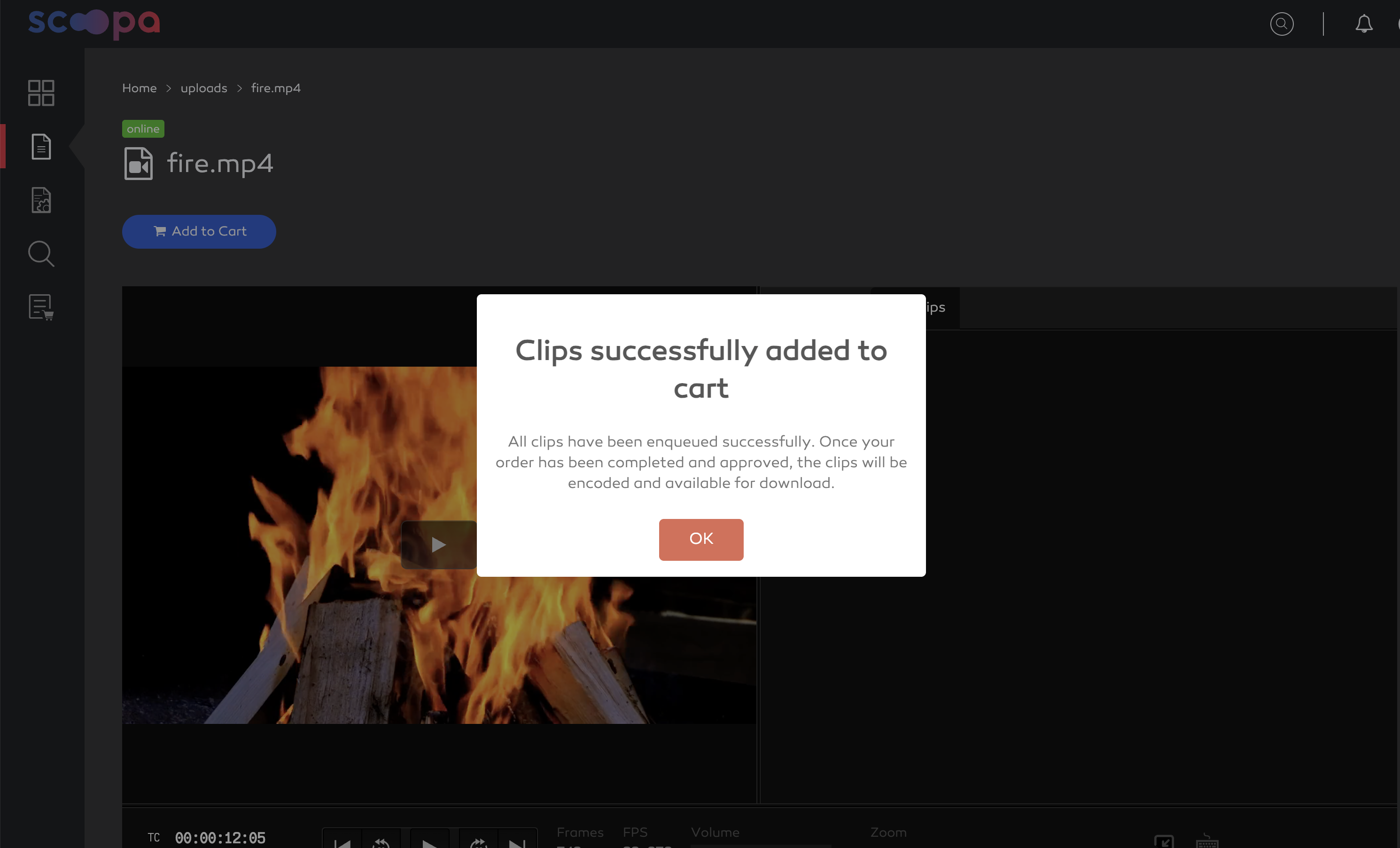Open the dashboard grid icon in sidebar

click(x=41, y=93)
